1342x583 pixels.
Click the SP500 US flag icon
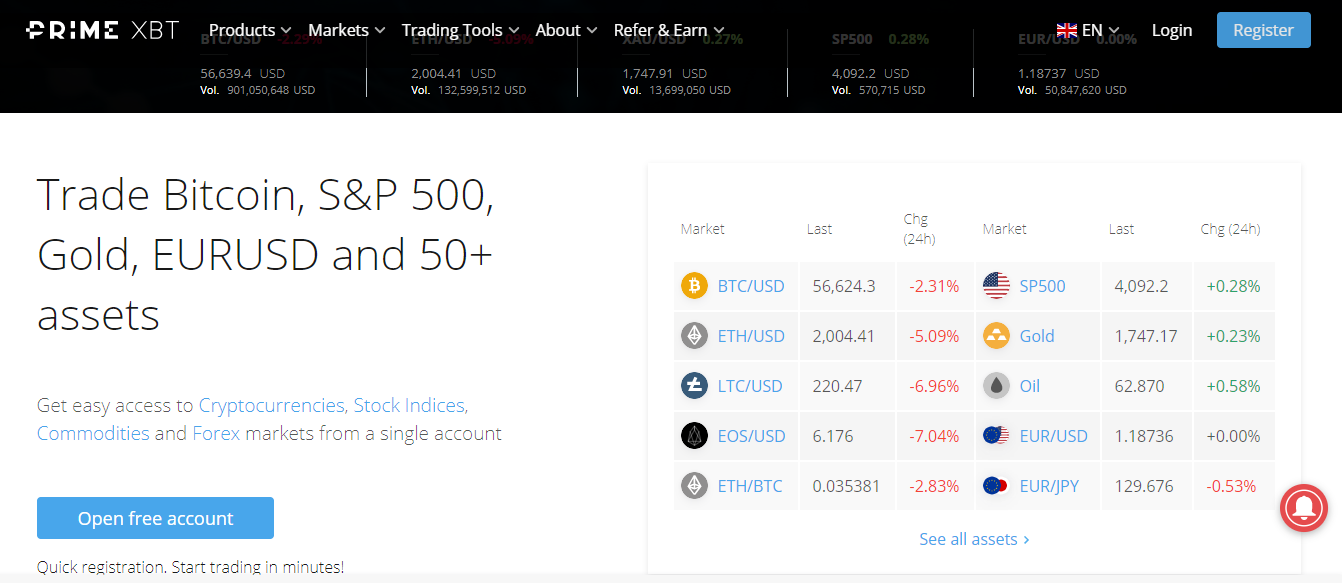tap(996, 286)
